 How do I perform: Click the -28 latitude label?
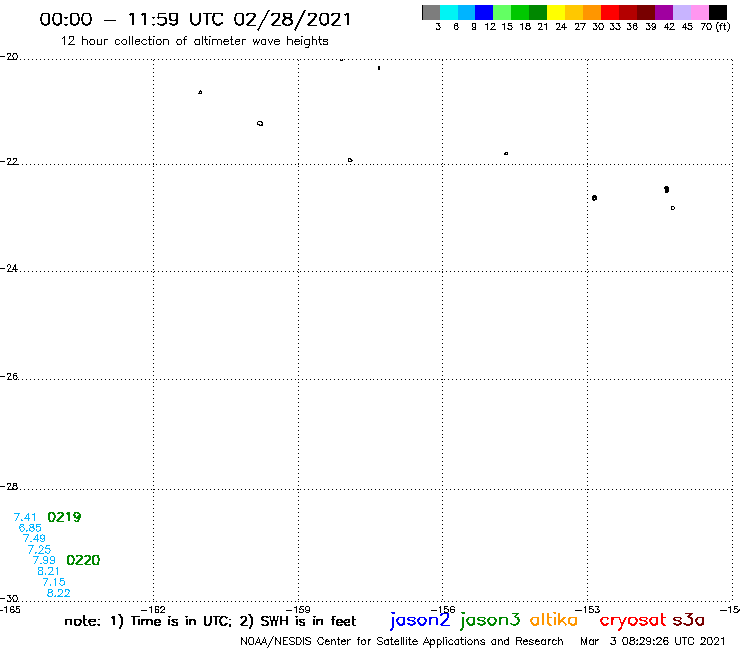9,486
